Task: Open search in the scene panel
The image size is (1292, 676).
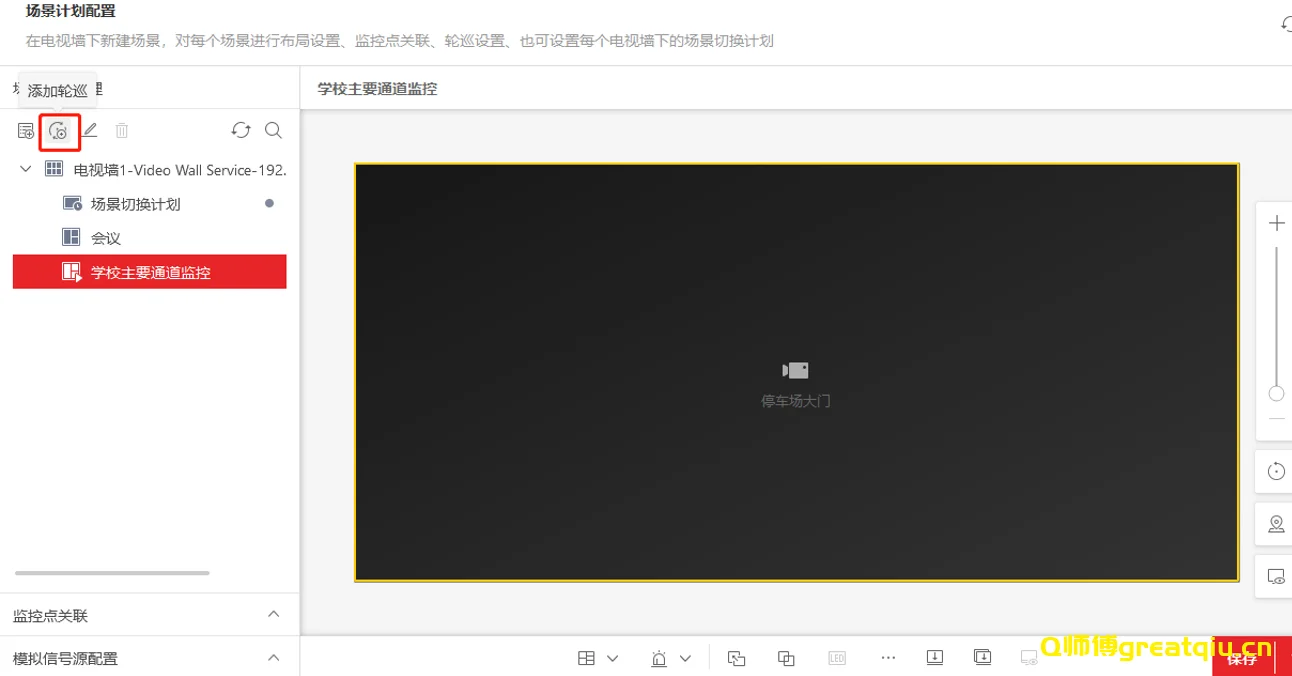Action: tap(273, 131)
